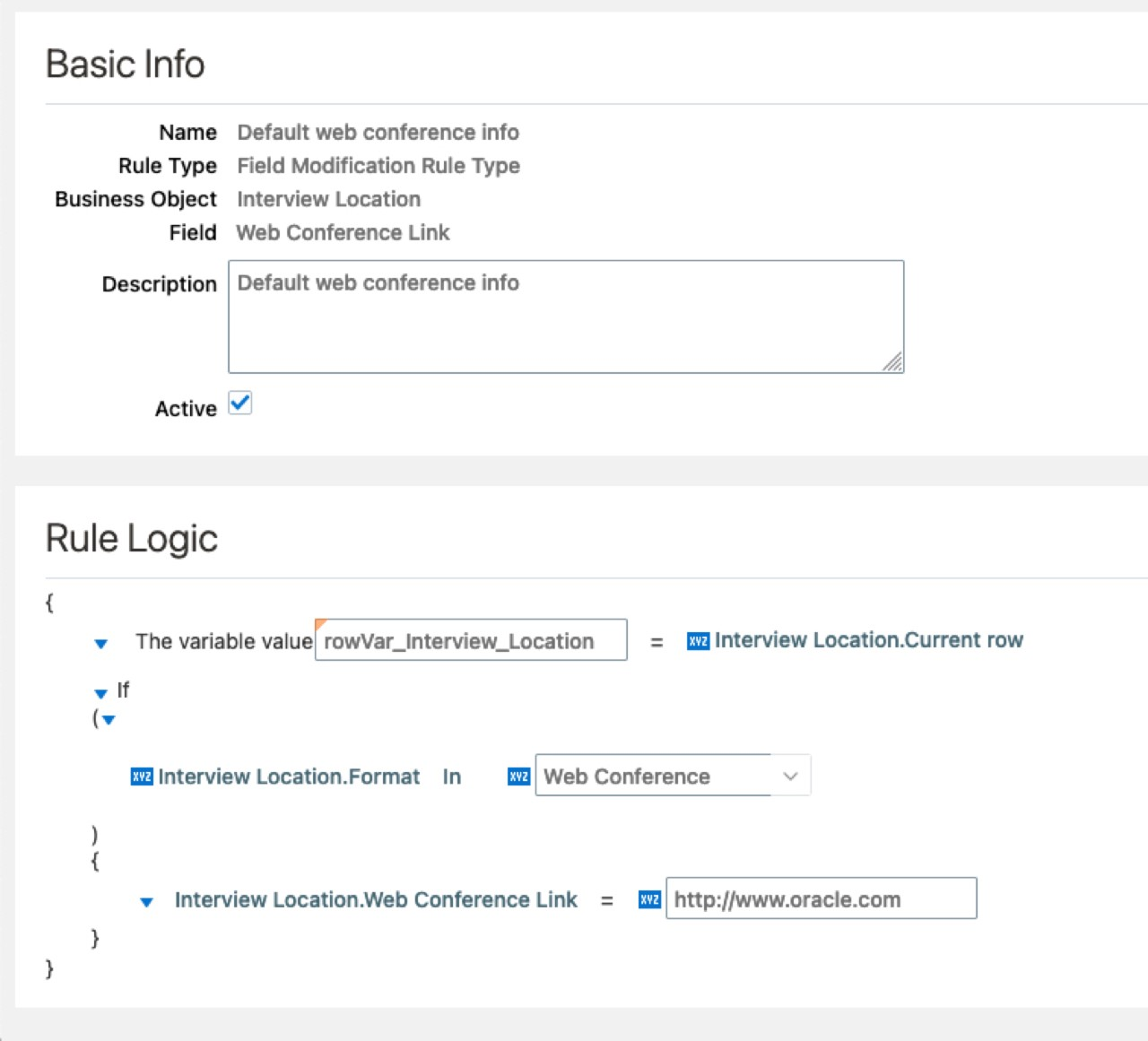Open the Web Conference Link assignment arrow menu
This screenshot has width=1148, height=1041.
146,902
